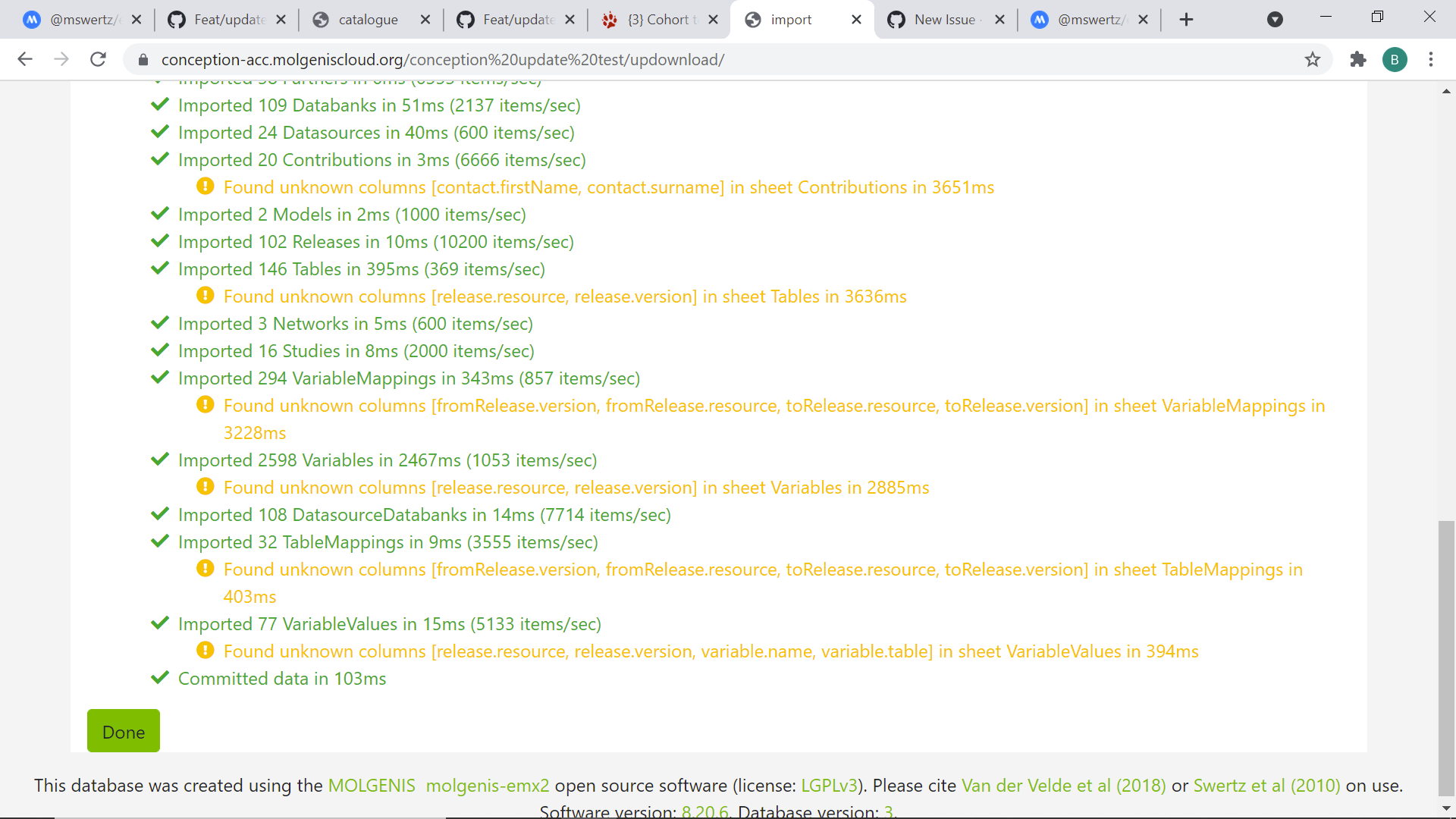Click the Done button
1456x819 pixels.
[123, 731]
